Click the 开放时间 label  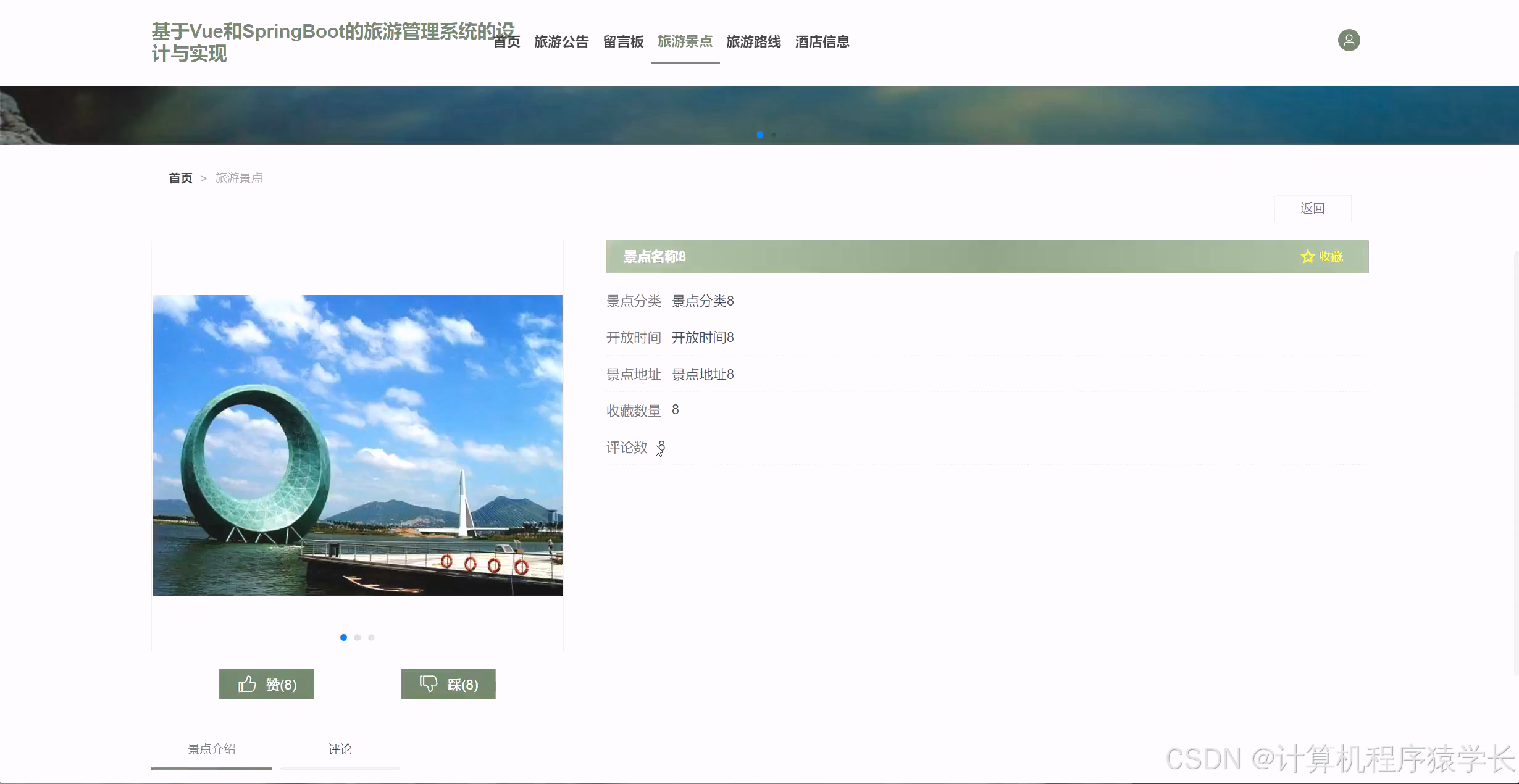[x=634, y=338]
